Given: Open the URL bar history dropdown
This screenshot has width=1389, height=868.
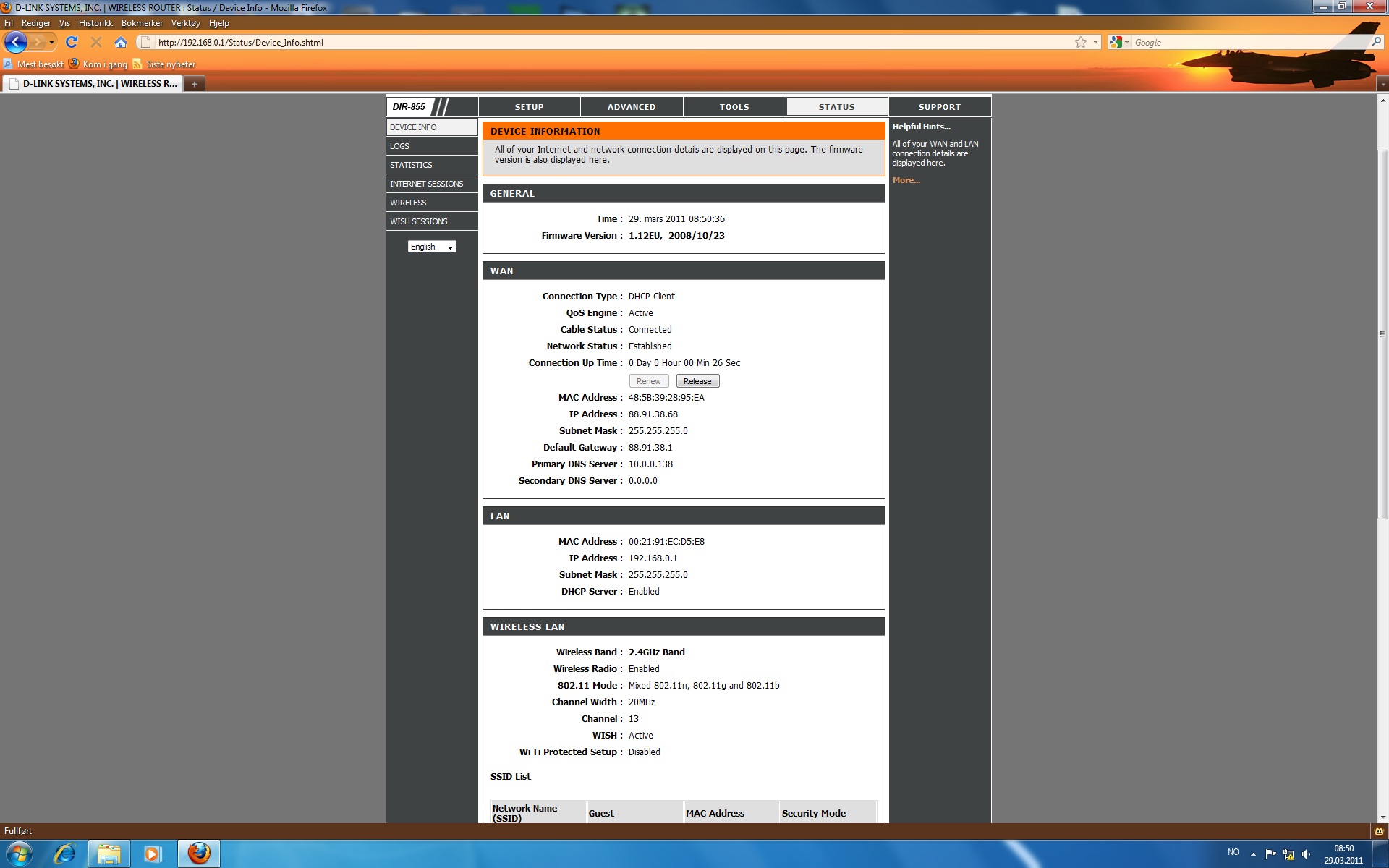Looking at the screenshot, I should pyautogui.click(x=1095, y=42).
